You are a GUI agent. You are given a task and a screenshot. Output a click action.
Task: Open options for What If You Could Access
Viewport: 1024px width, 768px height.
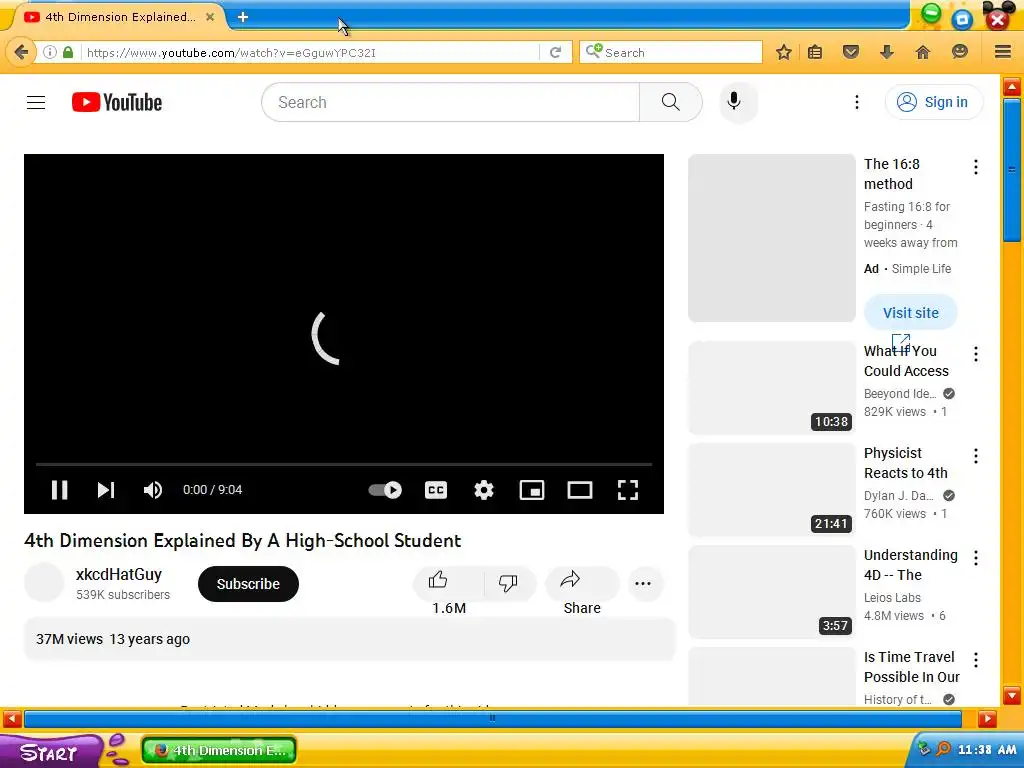pyautogui.click(x=976, y=354)
